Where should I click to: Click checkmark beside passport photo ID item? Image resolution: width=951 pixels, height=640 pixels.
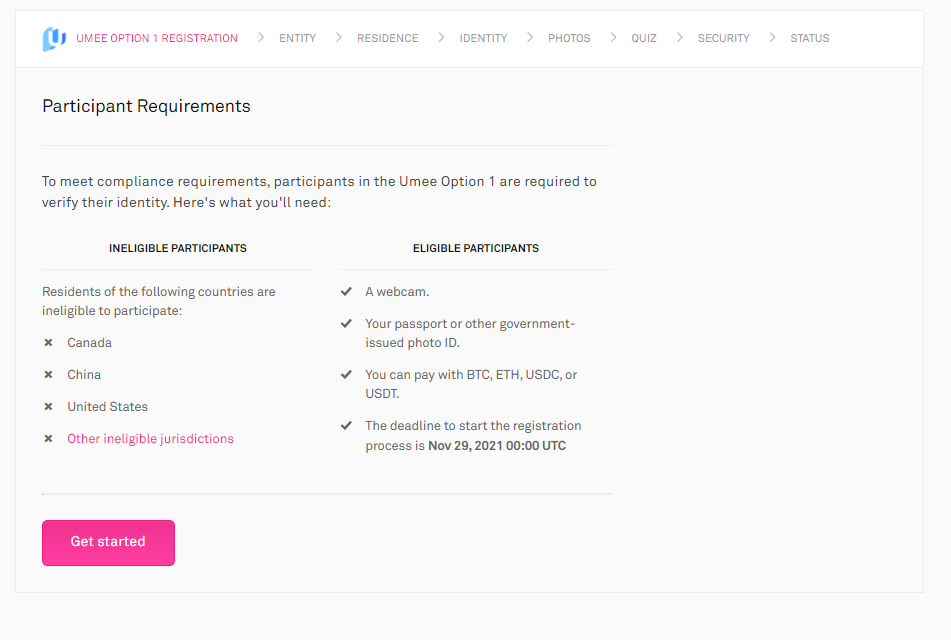(x=346, y=323)
